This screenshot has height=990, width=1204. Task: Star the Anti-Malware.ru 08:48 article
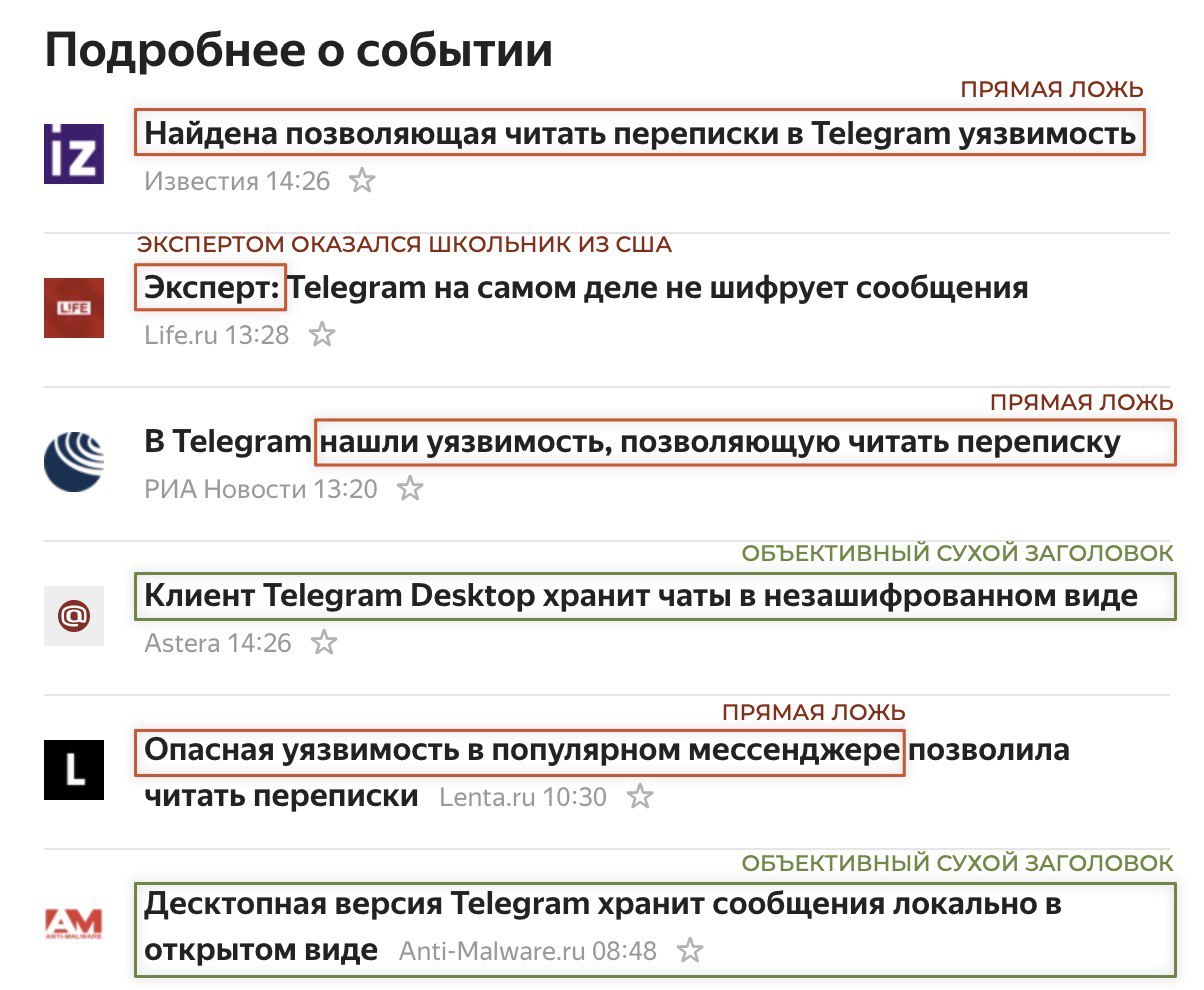pyautogui.click(x=689, y=951)
